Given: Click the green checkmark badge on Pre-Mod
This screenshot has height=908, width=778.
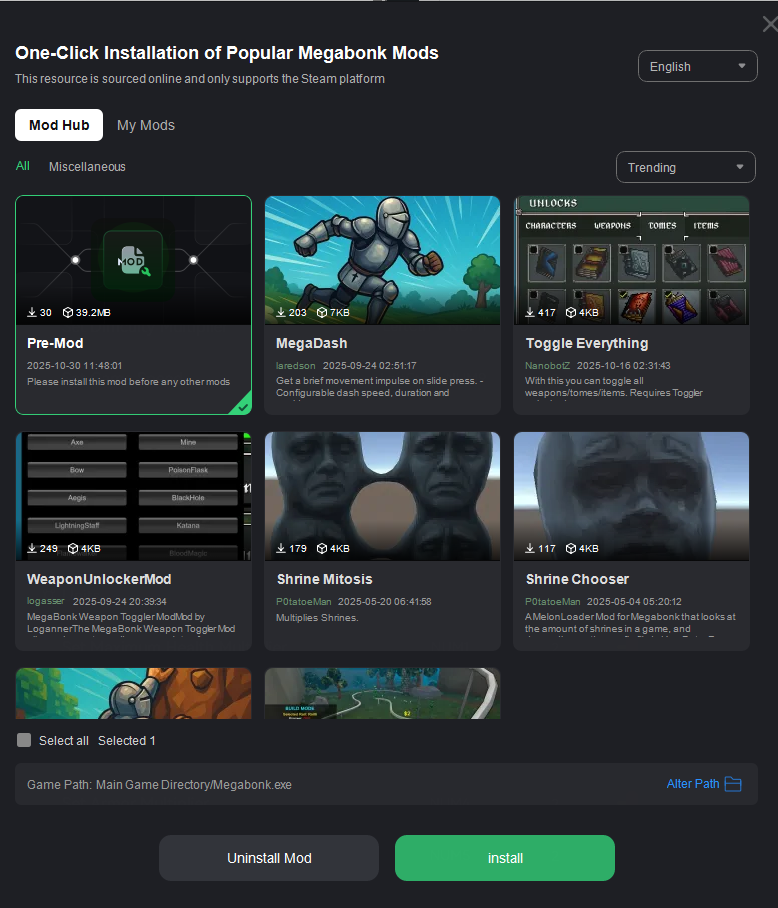Looking at the screenshot, I should (x=243, y=406).
